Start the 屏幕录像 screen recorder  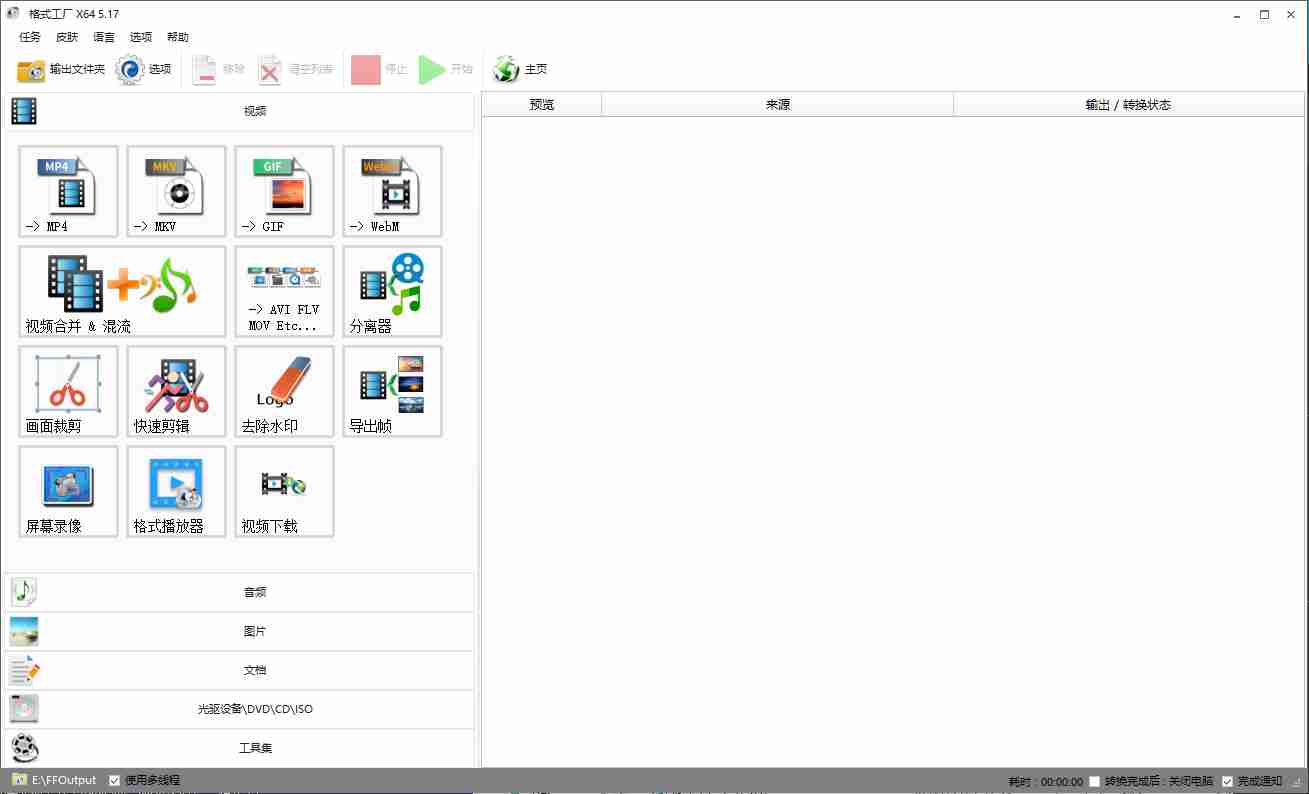tap(67, 491)
